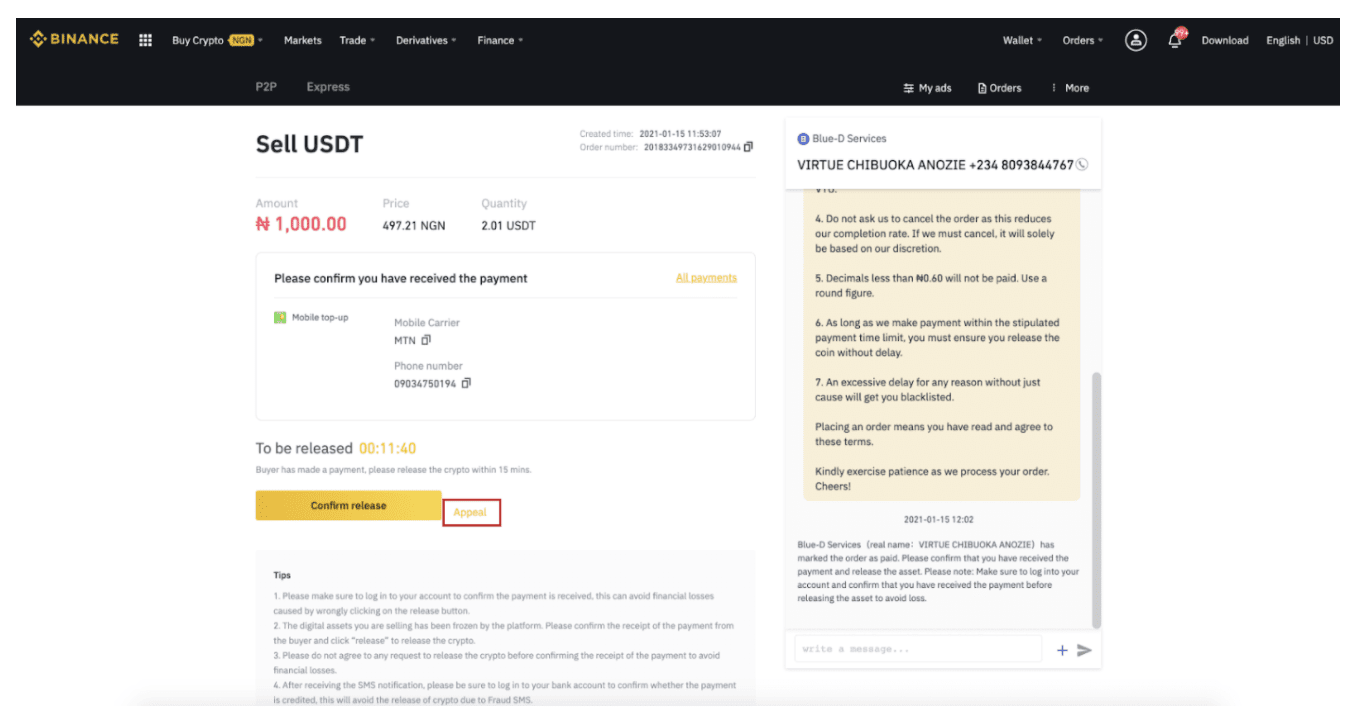1352x726 pixels.
Task: Call the buyer using phone icon
Action: 1082,164
